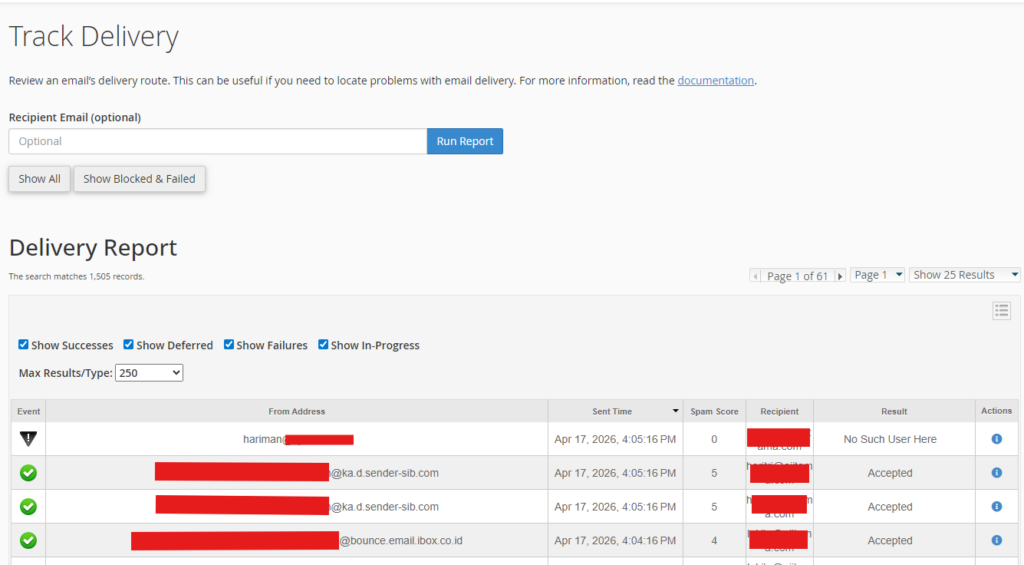This screenshot has height=565, width=1024.
Task: Toggle Show In-Progress checkbox
Action: (323, 345)
